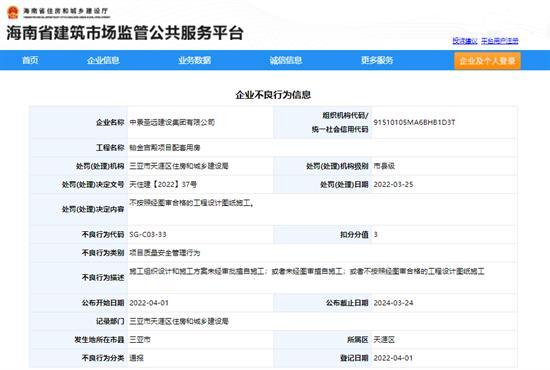
Task: Select publish start date 2022-04-01
Action: coord(149,303)
